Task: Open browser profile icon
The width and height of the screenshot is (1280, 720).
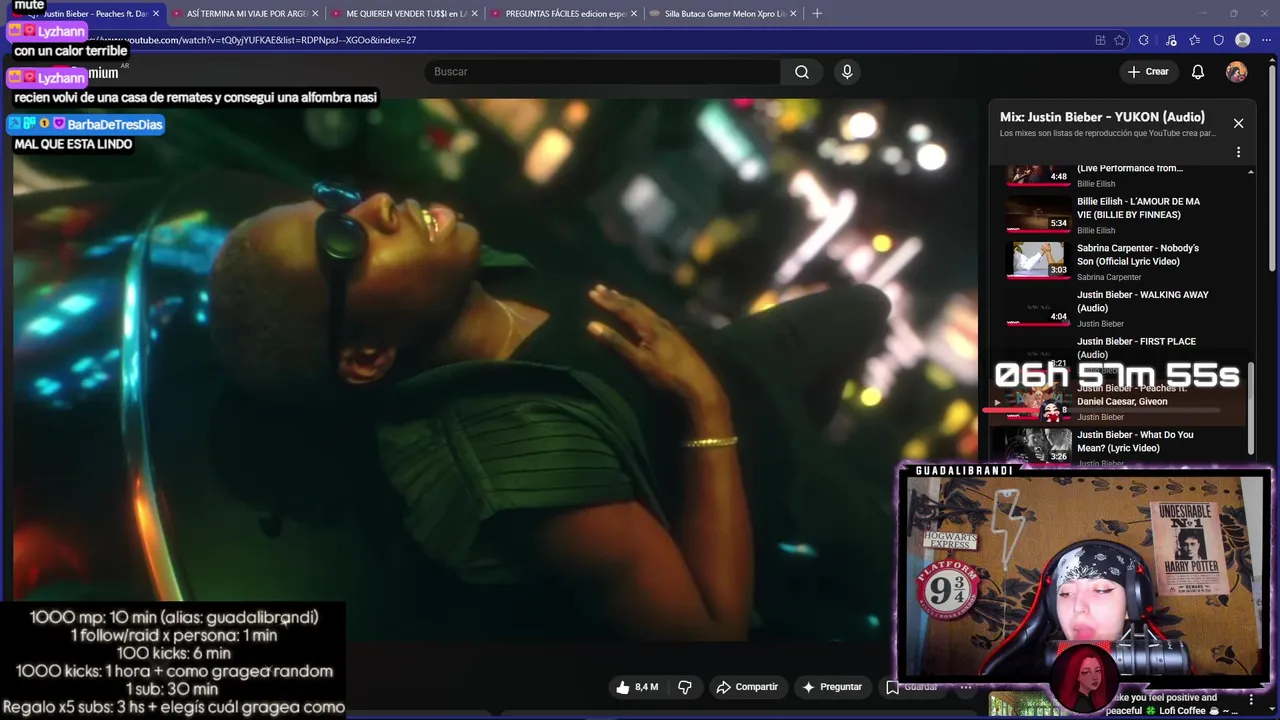Action: pyautogui.click(x=1243, y=40)
